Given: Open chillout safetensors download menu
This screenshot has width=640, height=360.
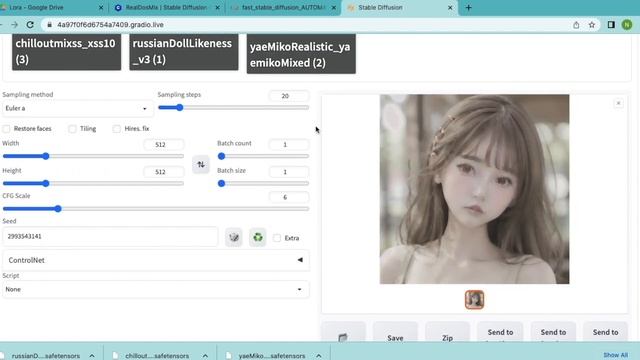Looking at the screenshot, I should coord(205,356).
